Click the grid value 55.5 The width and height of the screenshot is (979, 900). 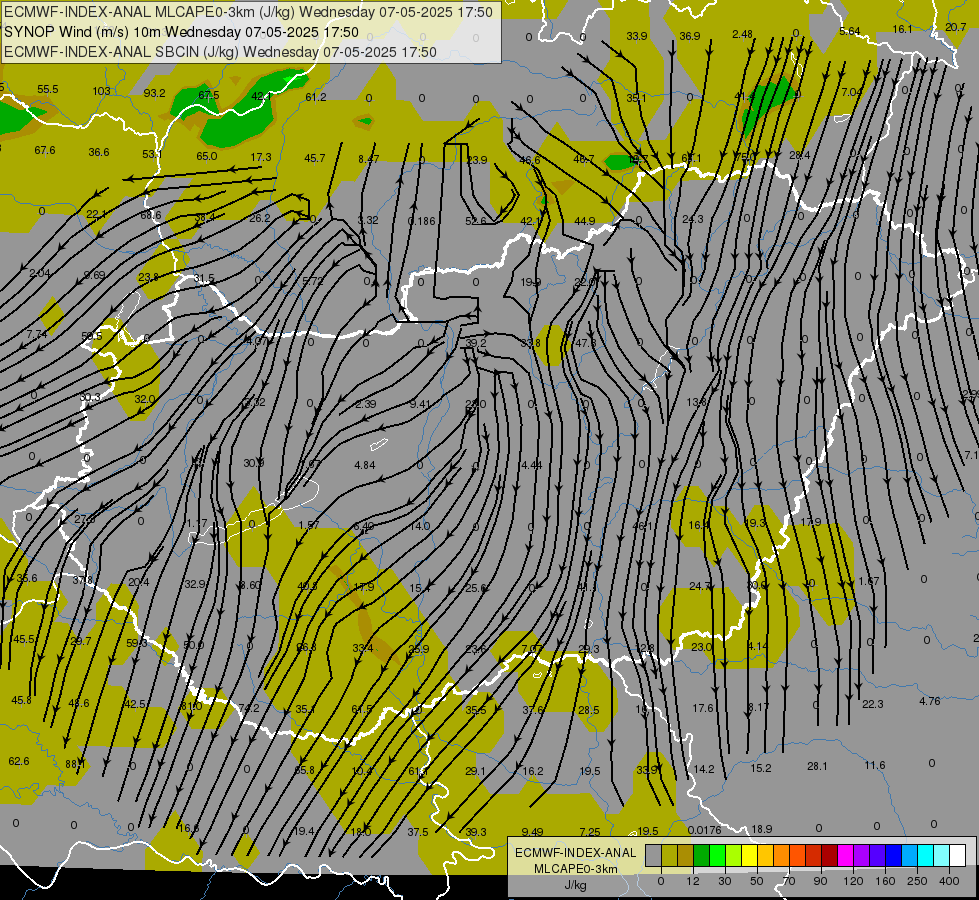tap(47, 89)
